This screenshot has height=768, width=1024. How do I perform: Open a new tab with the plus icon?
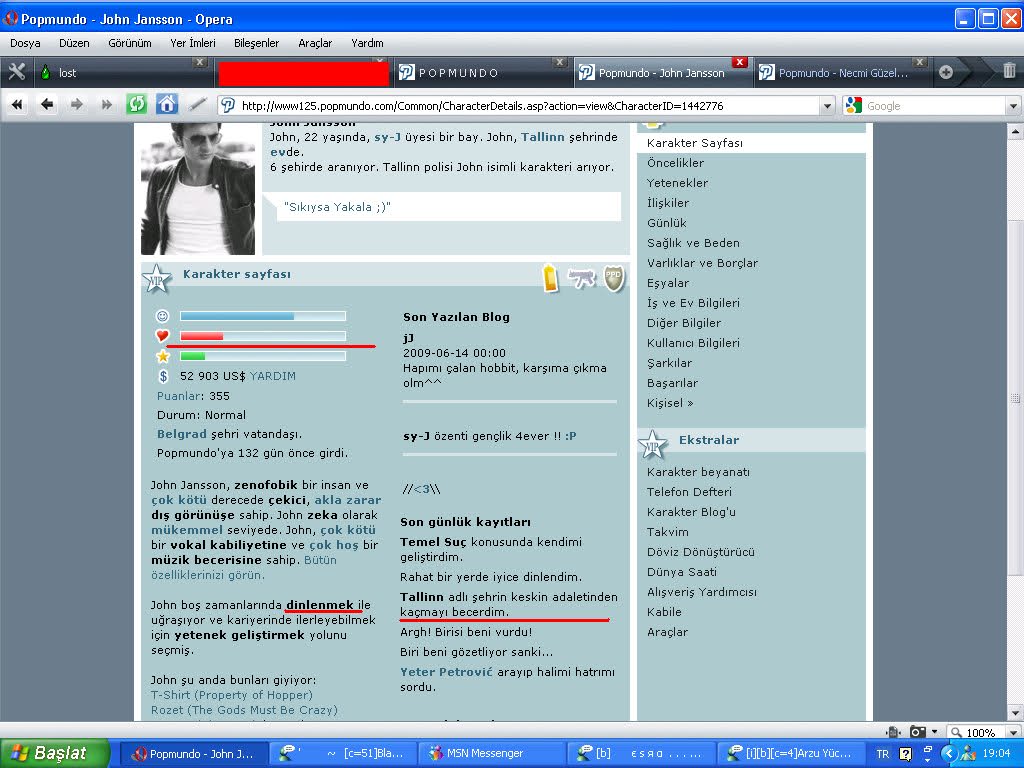[x=946, y=72]
